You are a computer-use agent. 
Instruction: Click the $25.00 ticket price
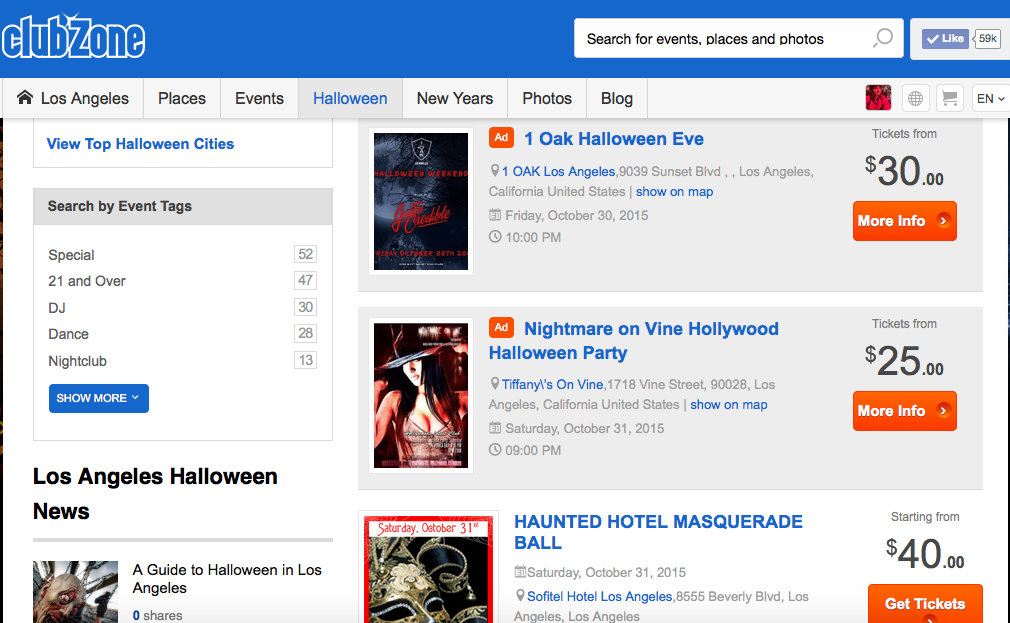[x=904, y=361]
